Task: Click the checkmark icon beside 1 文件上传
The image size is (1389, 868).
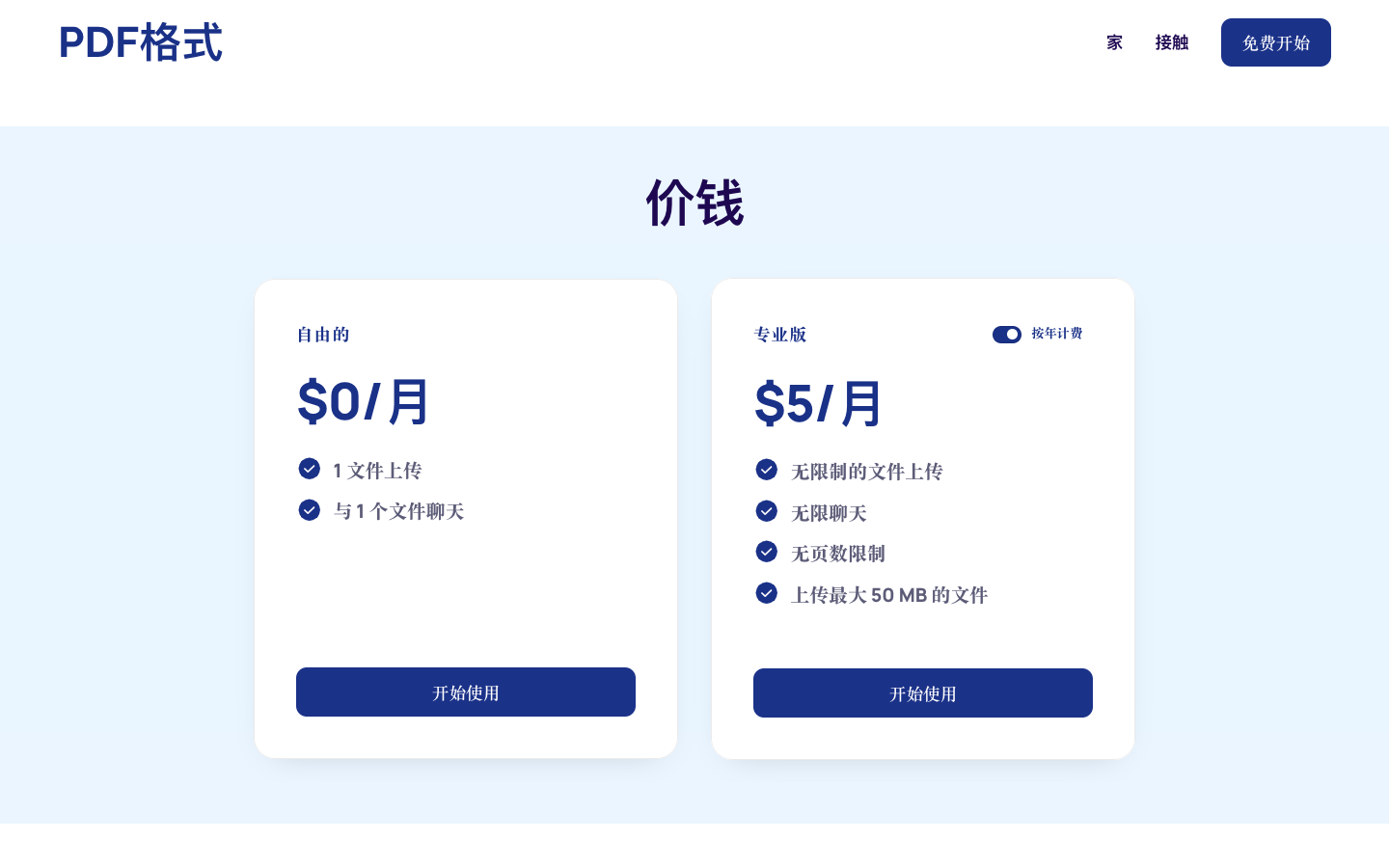Action: tap(309, 469)
